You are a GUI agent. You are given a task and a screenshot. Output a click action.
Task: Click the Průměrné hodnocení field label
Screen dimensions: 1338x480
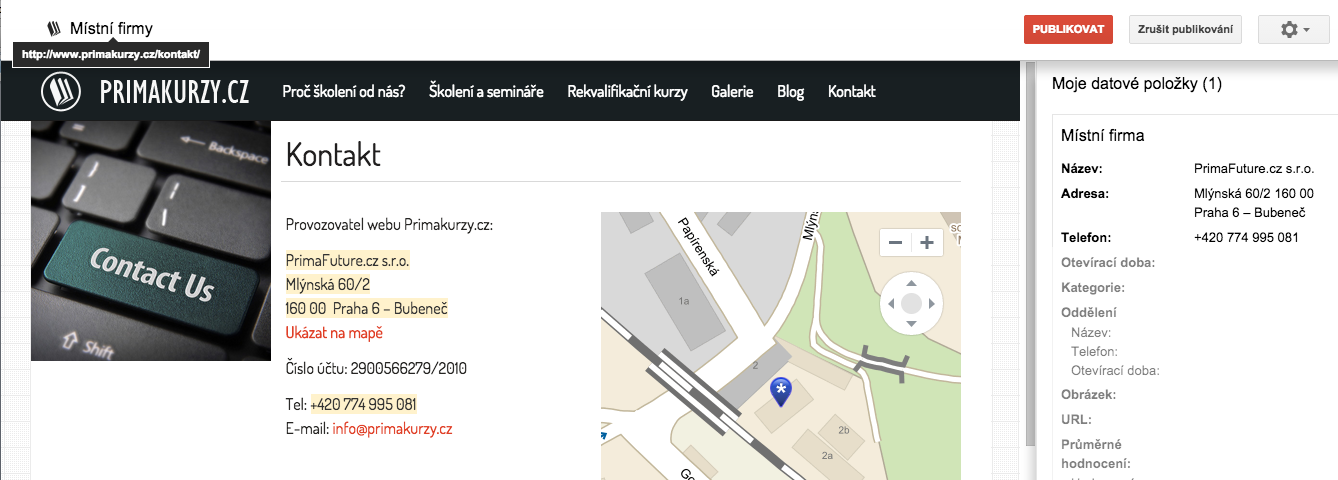click(1096, 454)
